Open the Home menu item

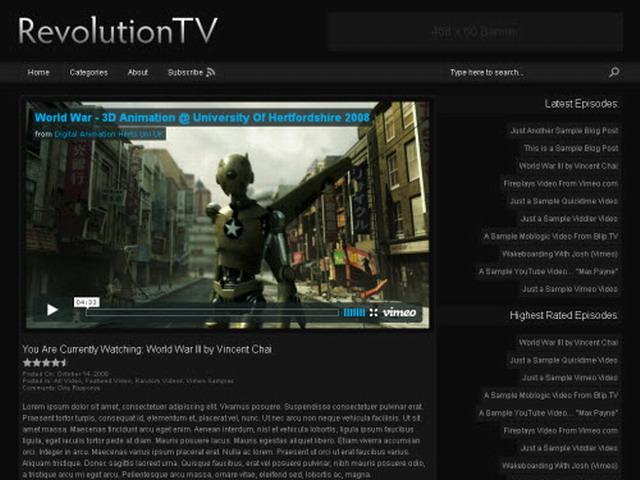coord(38,73)
